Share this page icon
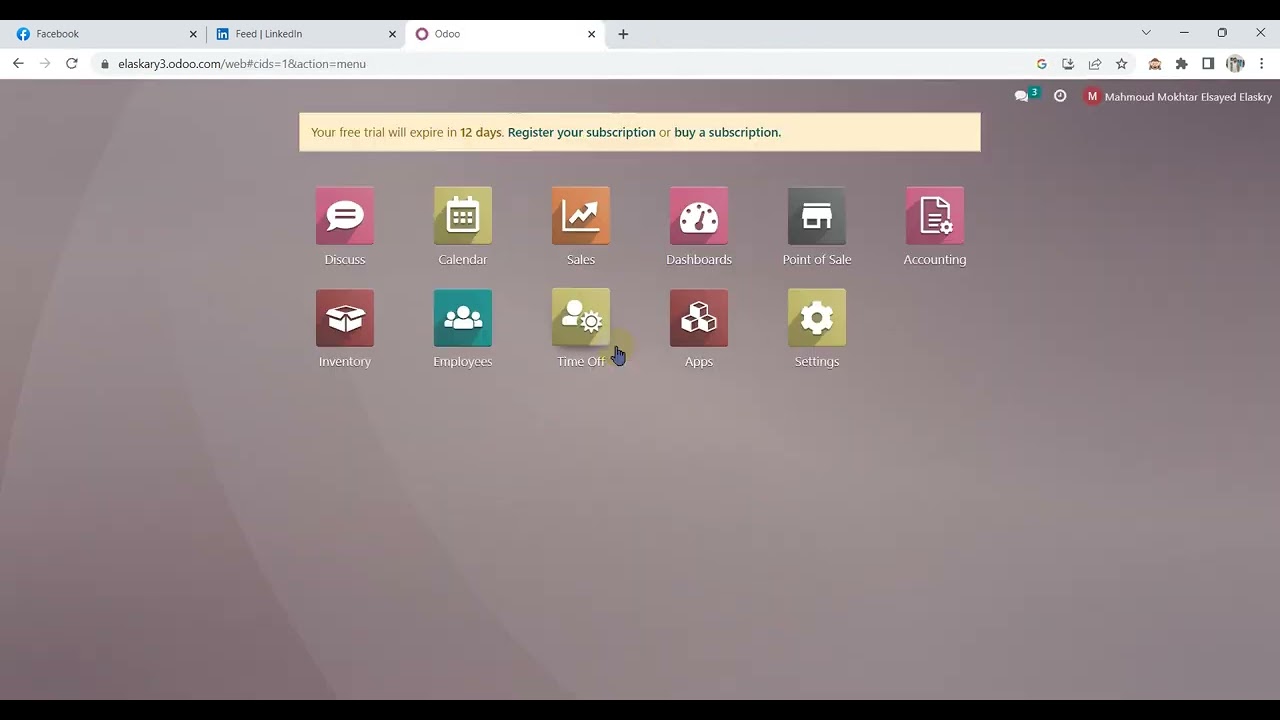Viewport: 1280px width, 720px height. tap(1095, 64)
